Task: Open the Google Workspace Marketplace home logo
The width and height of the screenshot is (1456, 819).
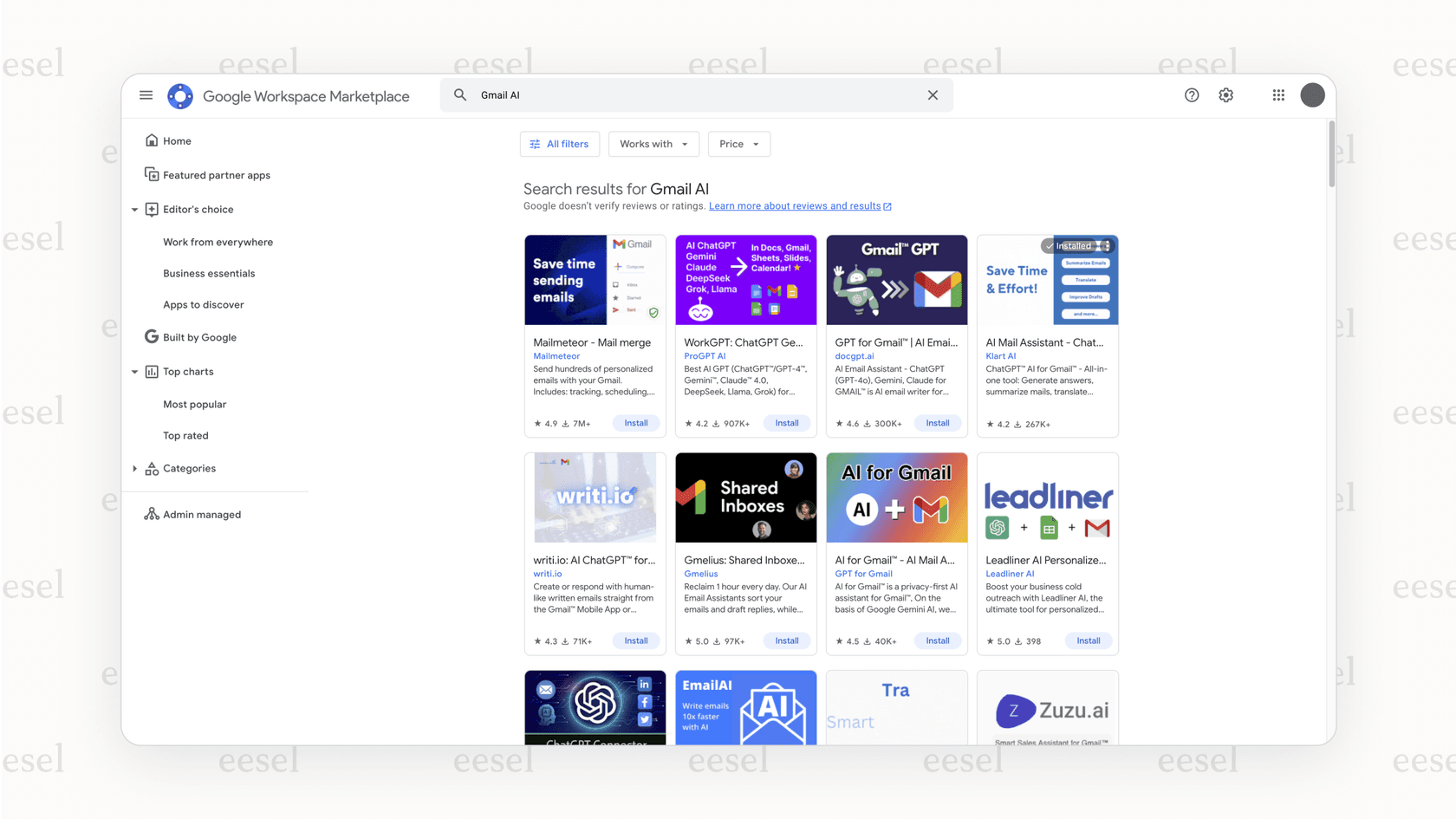Action: 179,95
